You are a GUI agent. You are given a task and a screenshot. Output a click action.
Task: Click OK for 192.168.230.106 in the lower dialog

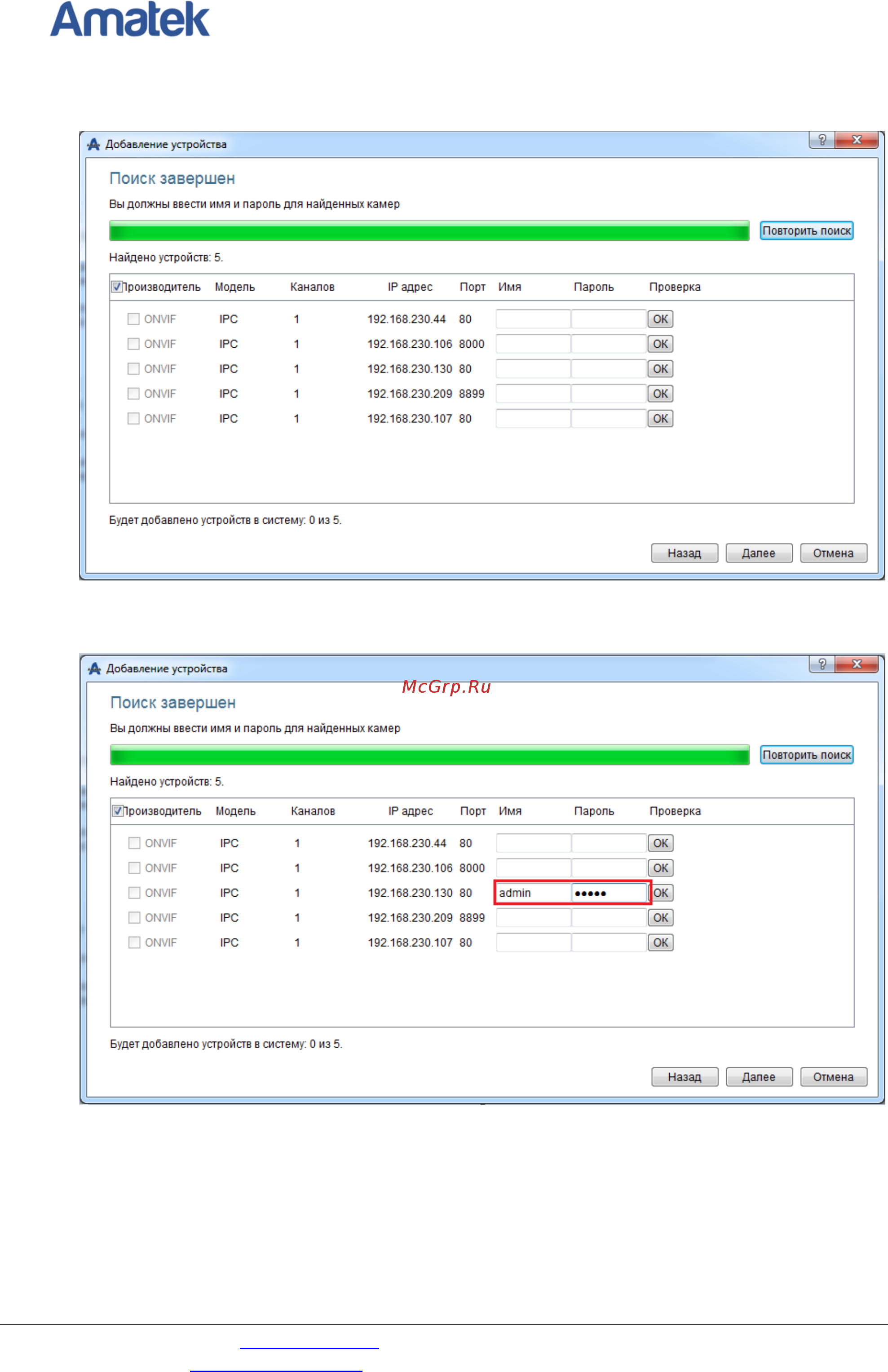tap(661, 867)
